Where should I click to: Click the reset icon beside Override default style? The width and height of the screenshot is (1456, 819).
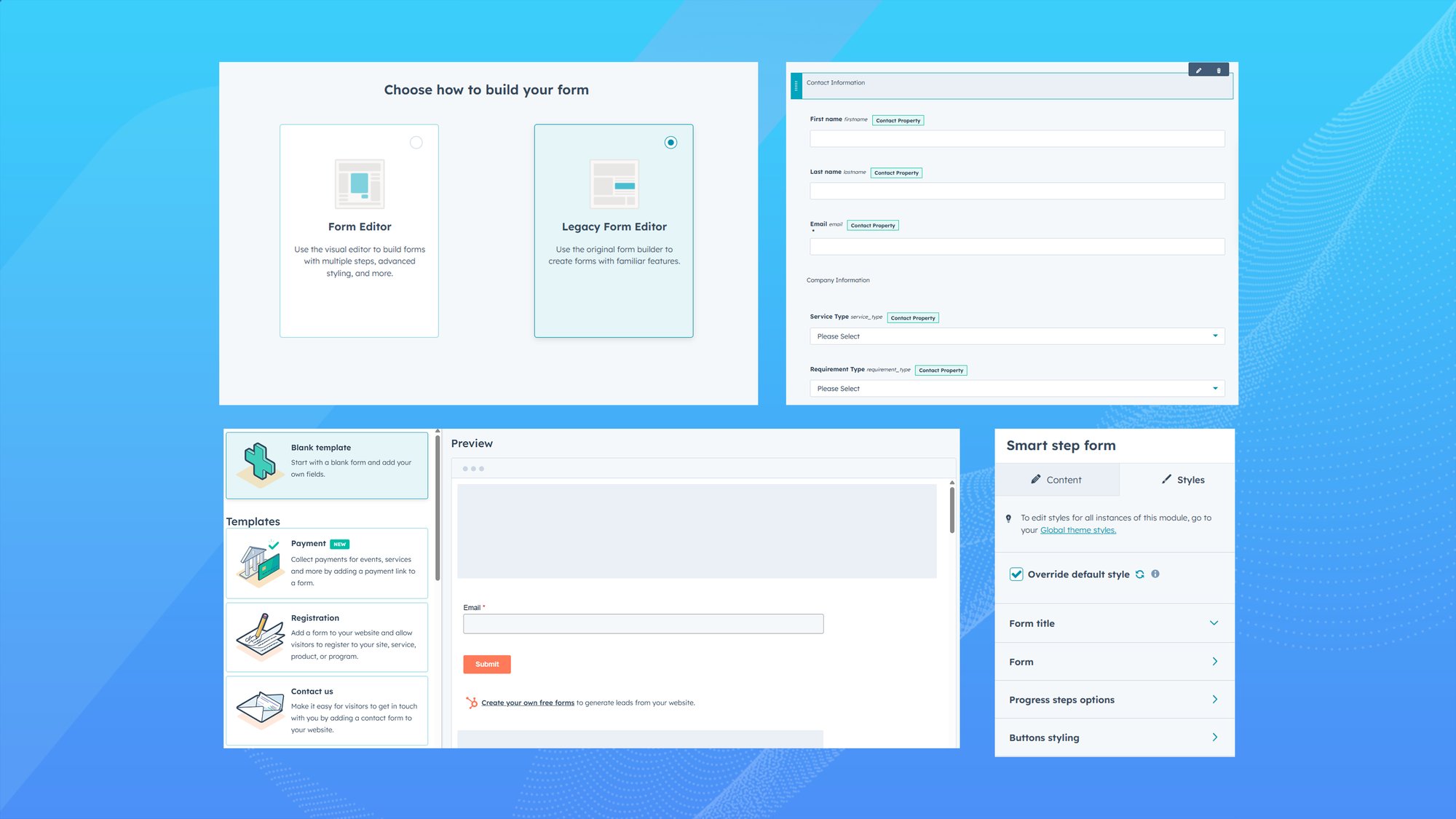[1140, 574]
